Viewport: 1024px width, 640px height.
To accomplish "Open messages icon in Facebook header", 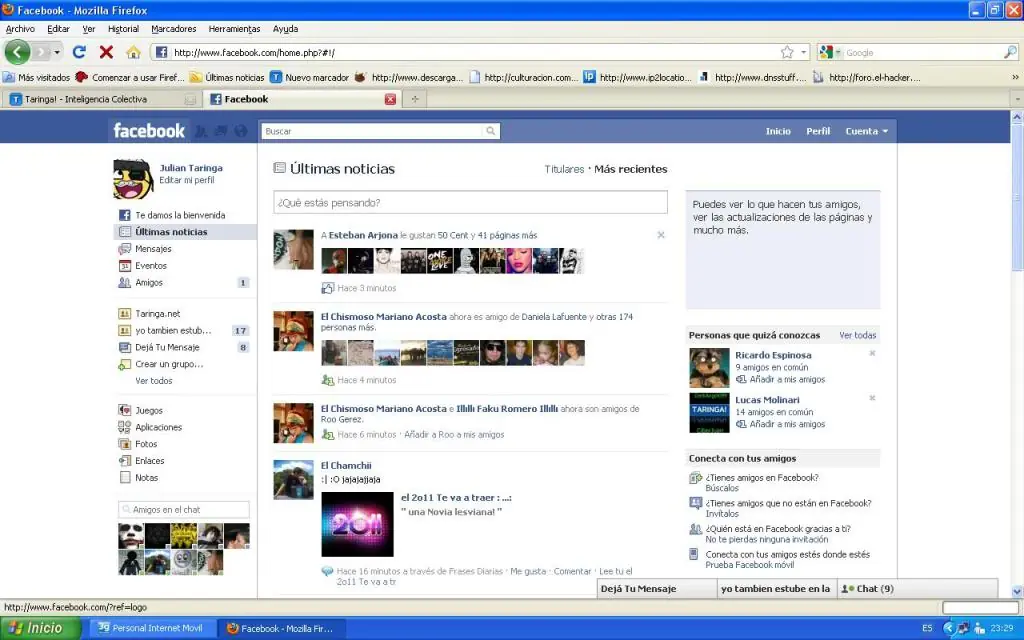I will point(221,131).
